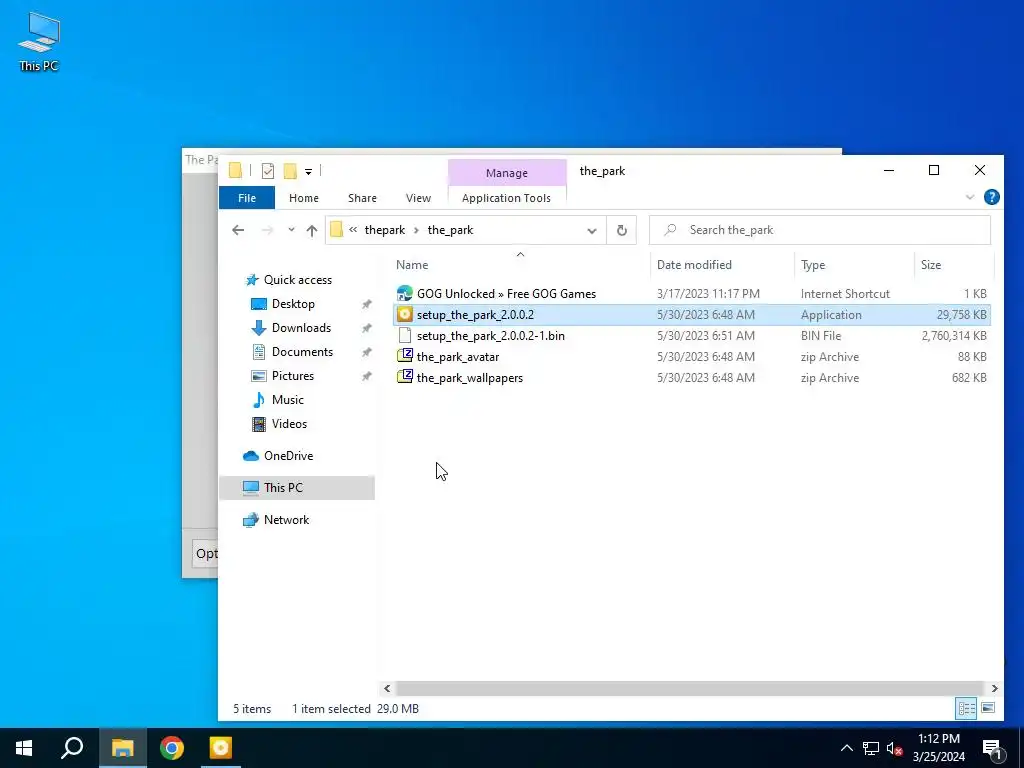The width and height of the screenshot is (1024, 768).
Task: Launch Google Chrome from the taskbar
Action: [172, 748]
